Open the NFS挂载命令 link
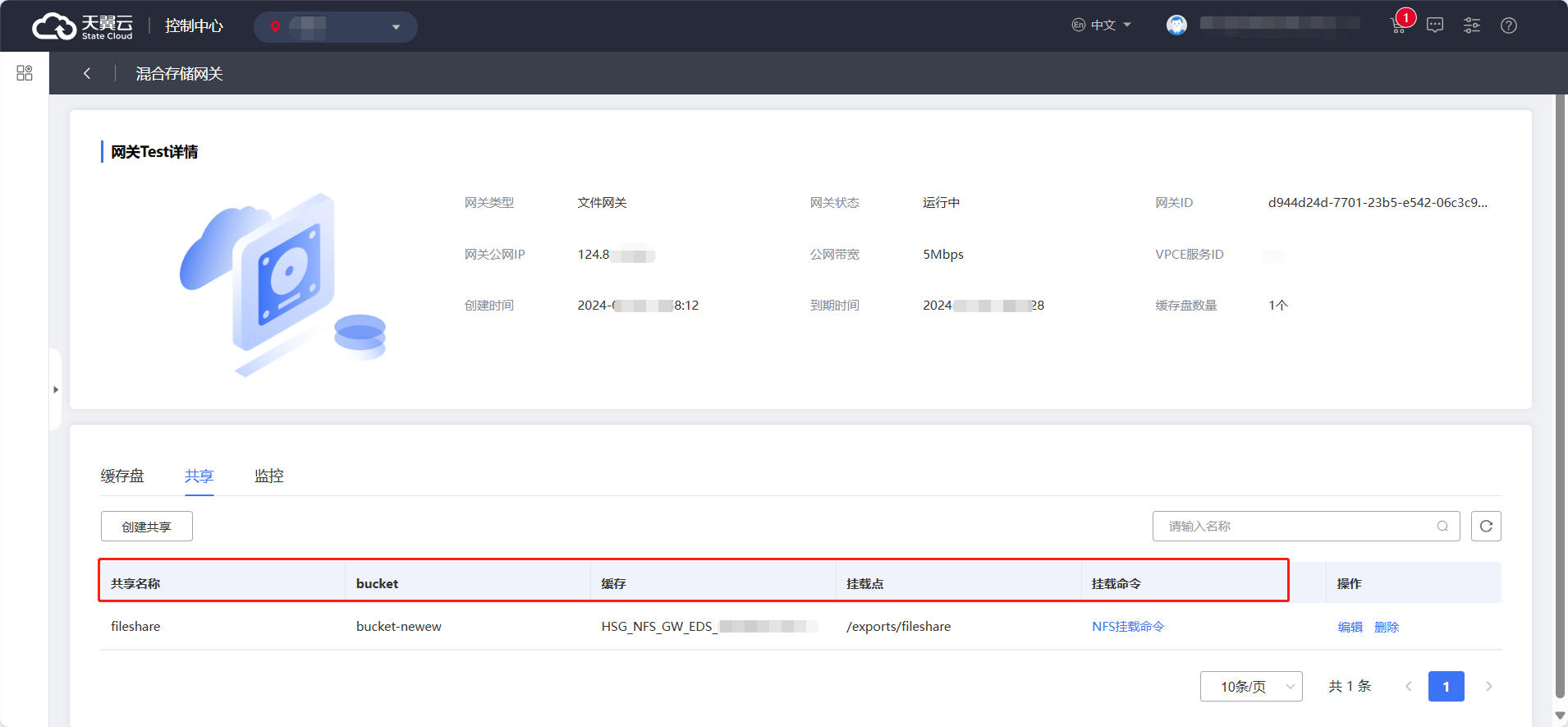Viewport: 1568px width, 727px height. click(x=1128, y=627)
